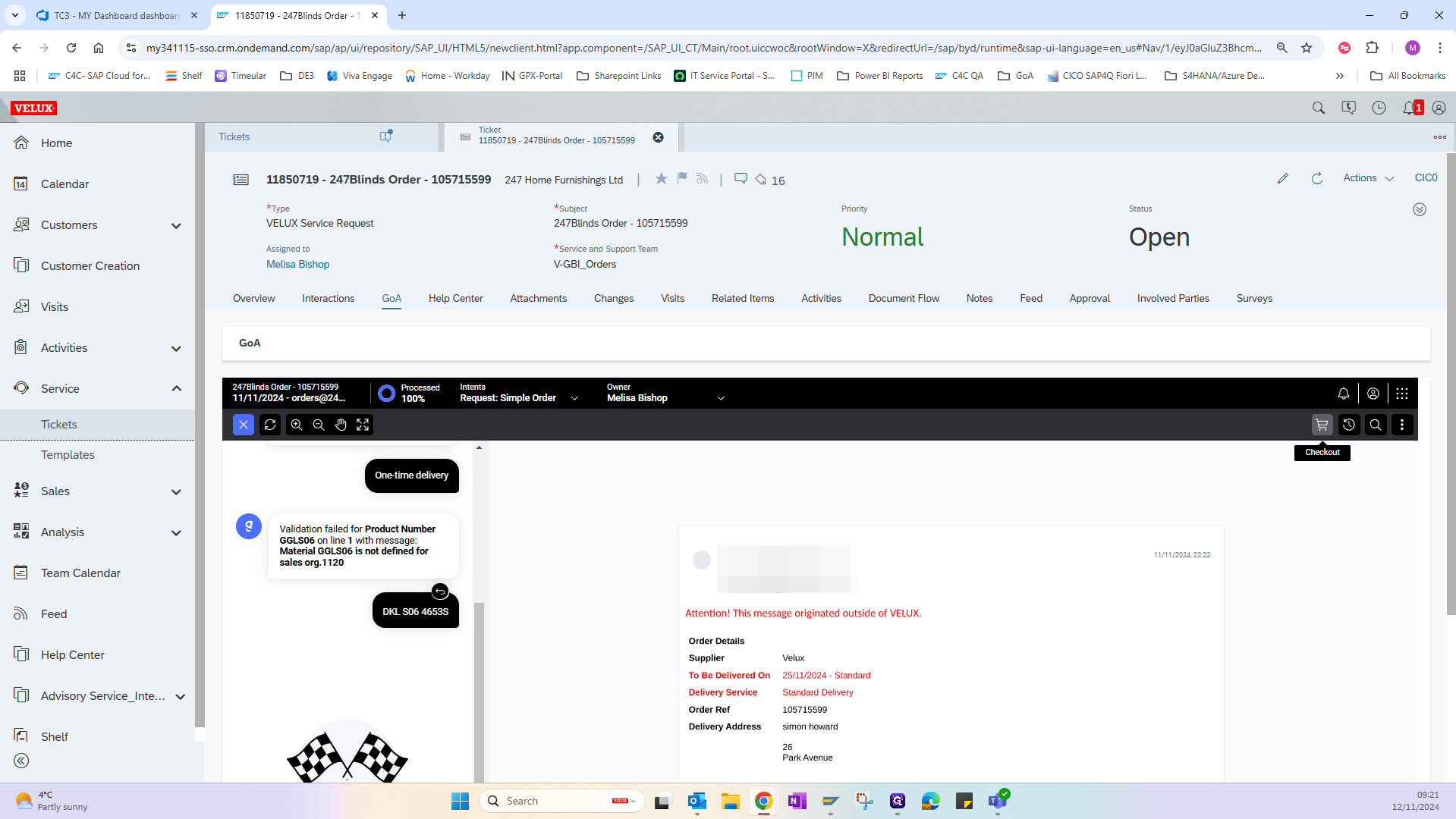1456x819 pixels.
Task: Zoom out on the GoA document
Action: coord(319,425)
